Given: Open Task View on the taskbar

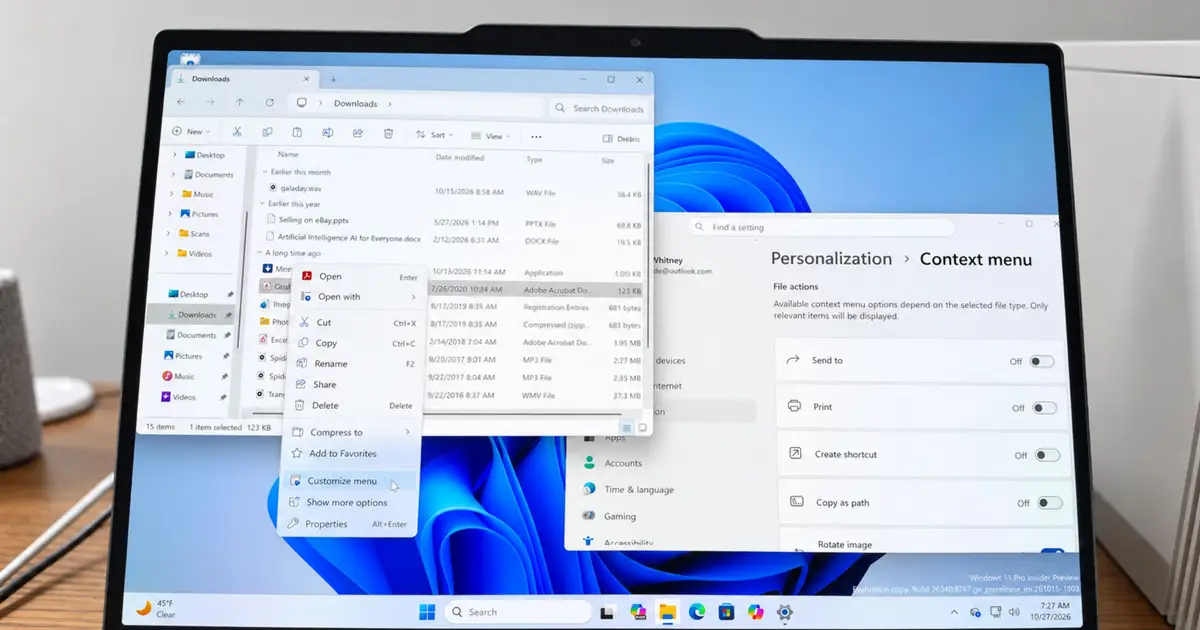Looking at the screenshot, I should (x=607, y=612).
